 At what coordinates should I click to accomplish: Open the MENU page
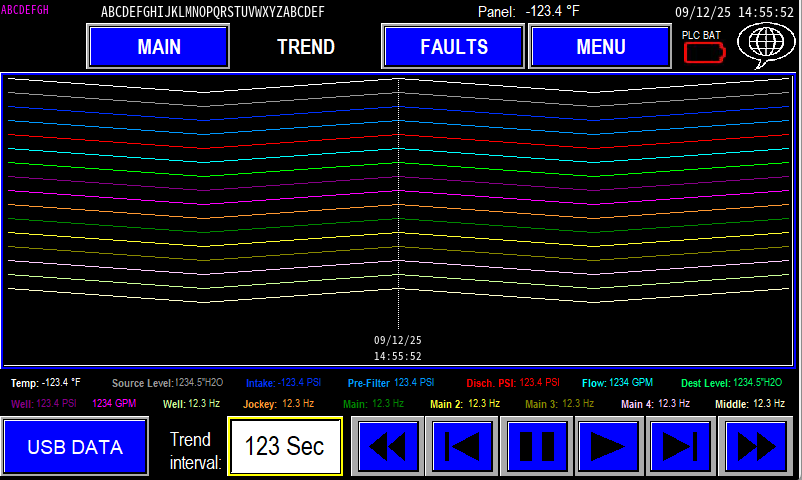tap(600, 47)
